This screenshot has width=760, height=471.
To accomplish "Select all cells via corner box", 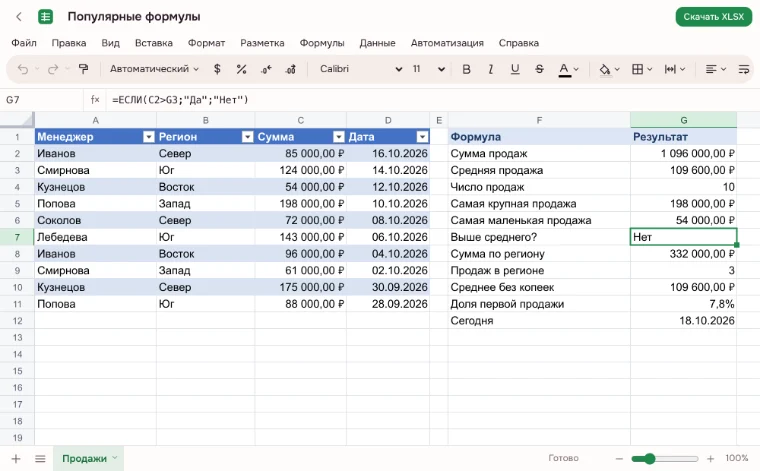I will coord(17,120).
